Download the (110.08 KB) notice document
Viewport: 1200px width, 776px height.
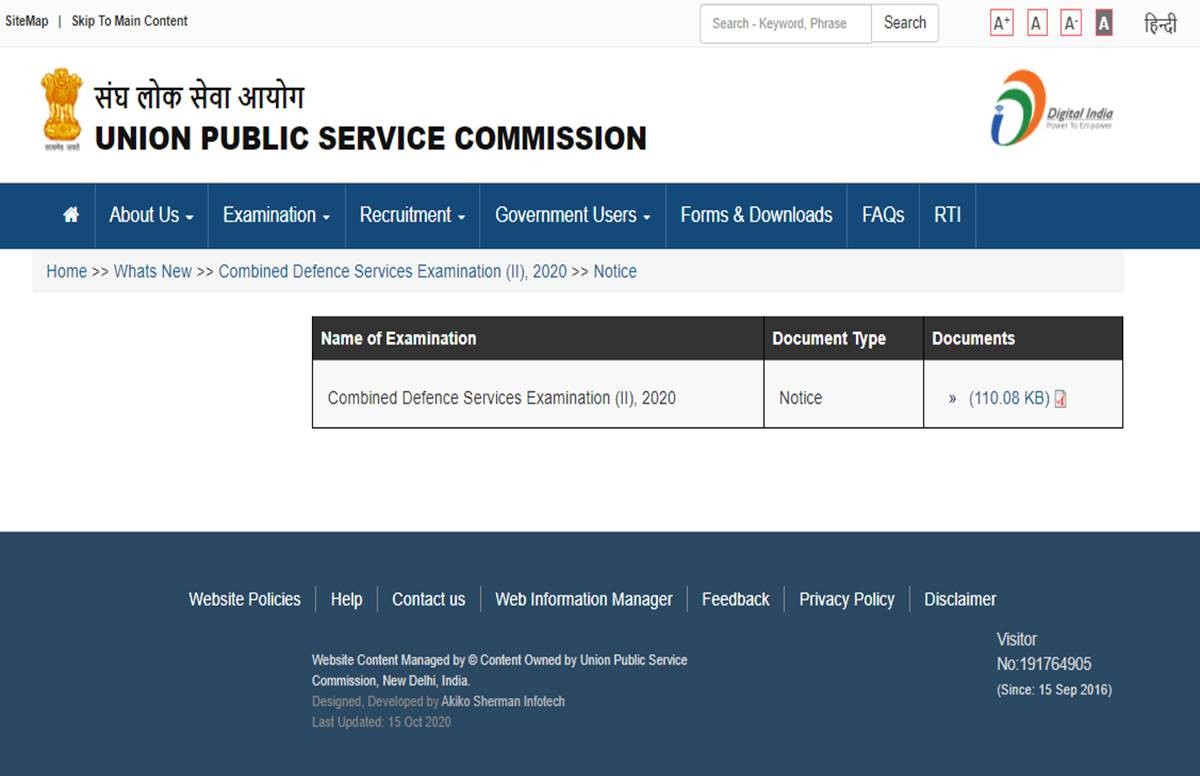coord(1008,398)
